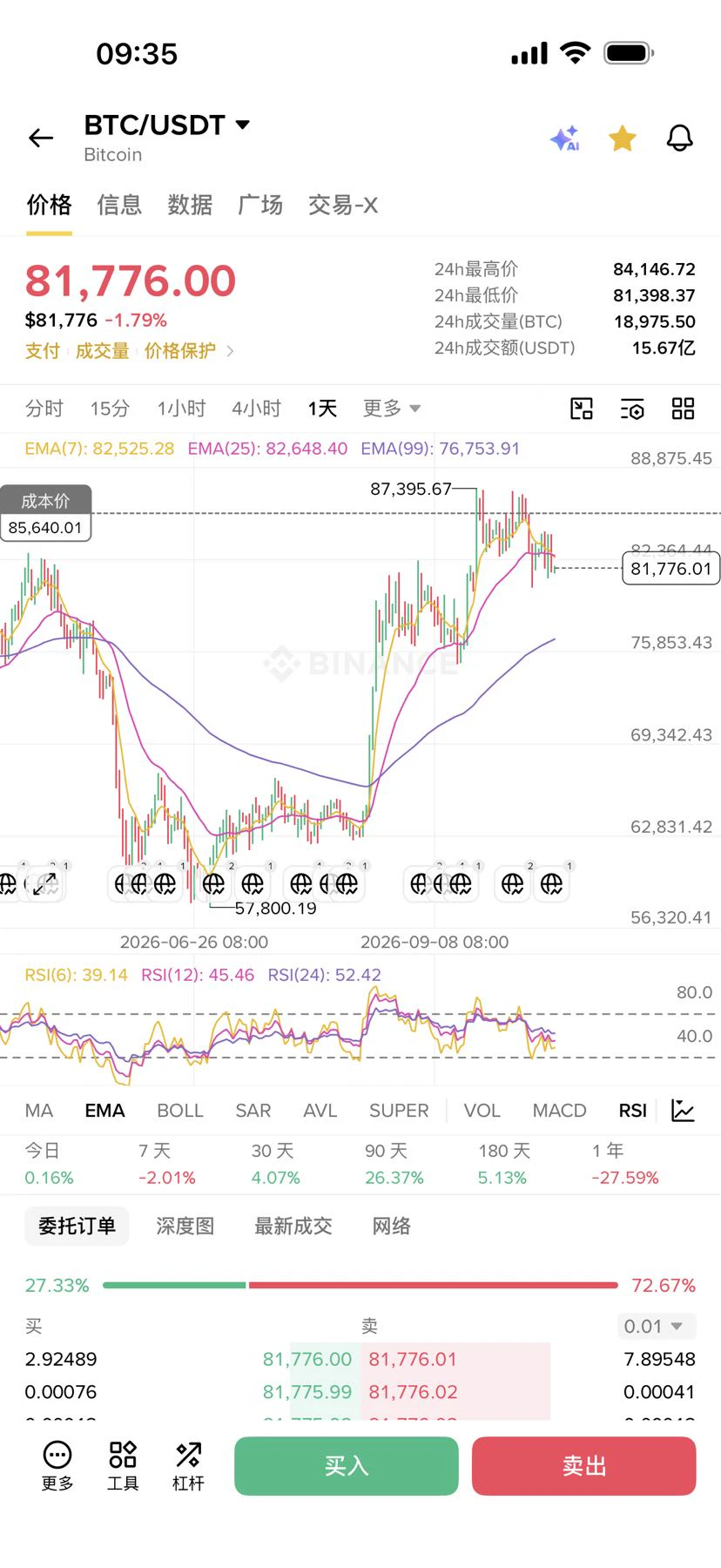Select the bid price 81,776.00
The image size is (721, 1568).
[307, 1359]
